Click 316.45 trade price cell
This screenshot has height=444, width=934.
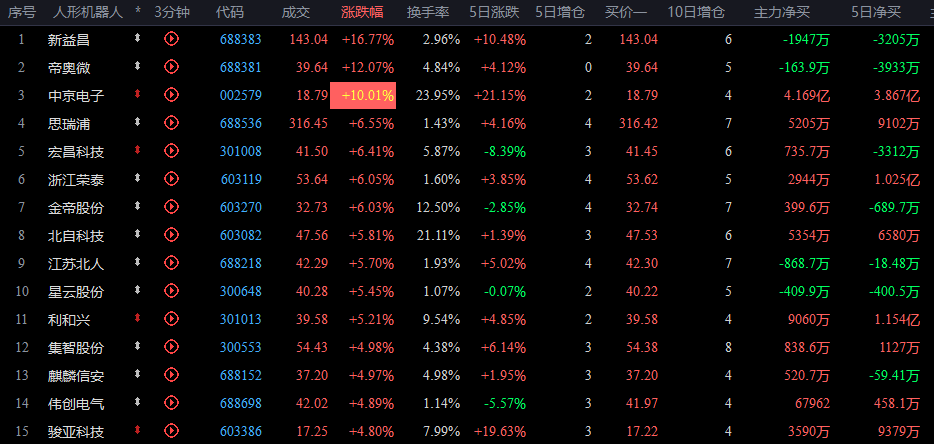coord(309,123)
